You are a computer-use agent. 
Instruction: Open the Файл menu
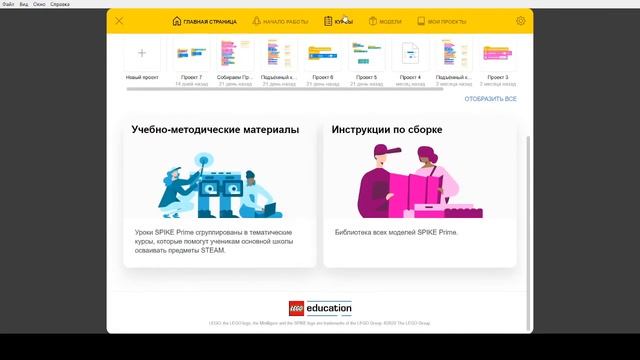pyautogui.click(x=8, y=4)
